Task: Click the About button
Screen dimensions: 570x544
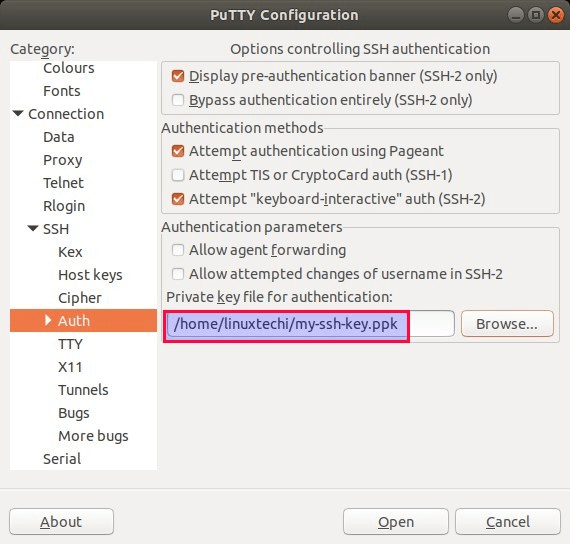Action: pyautogui.click(x=61, y=521)
